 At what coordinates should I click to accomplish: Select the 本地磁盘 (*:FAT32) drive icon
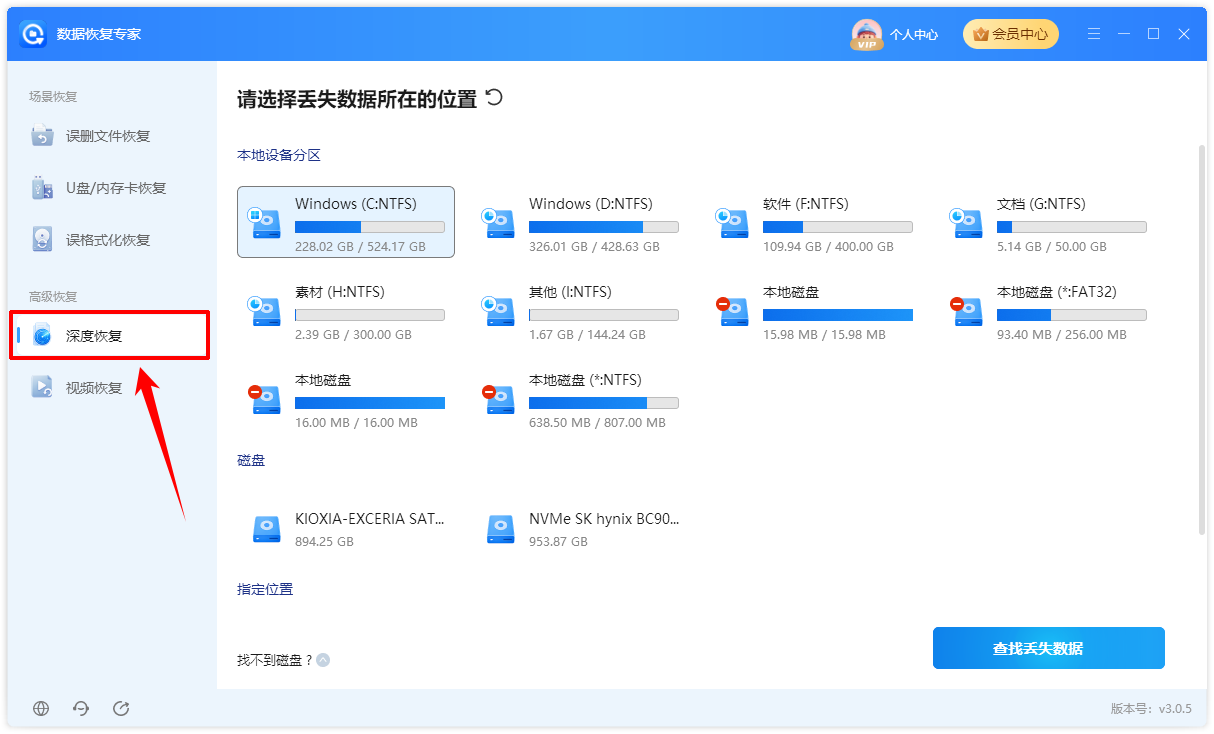tap(967, 311)
